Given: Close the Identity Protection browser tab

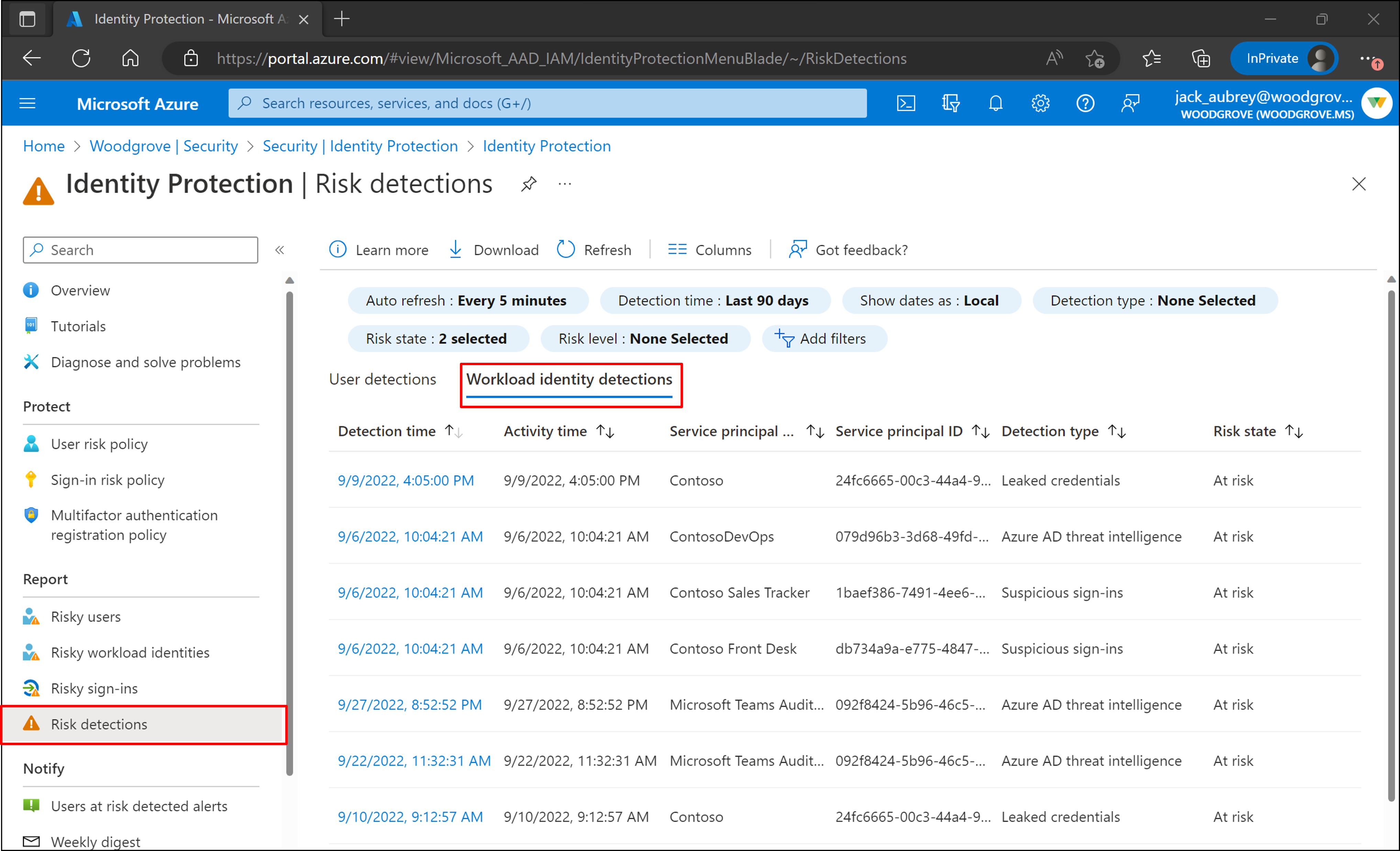Looking at the screenshot, I should [x=304, y=19].
